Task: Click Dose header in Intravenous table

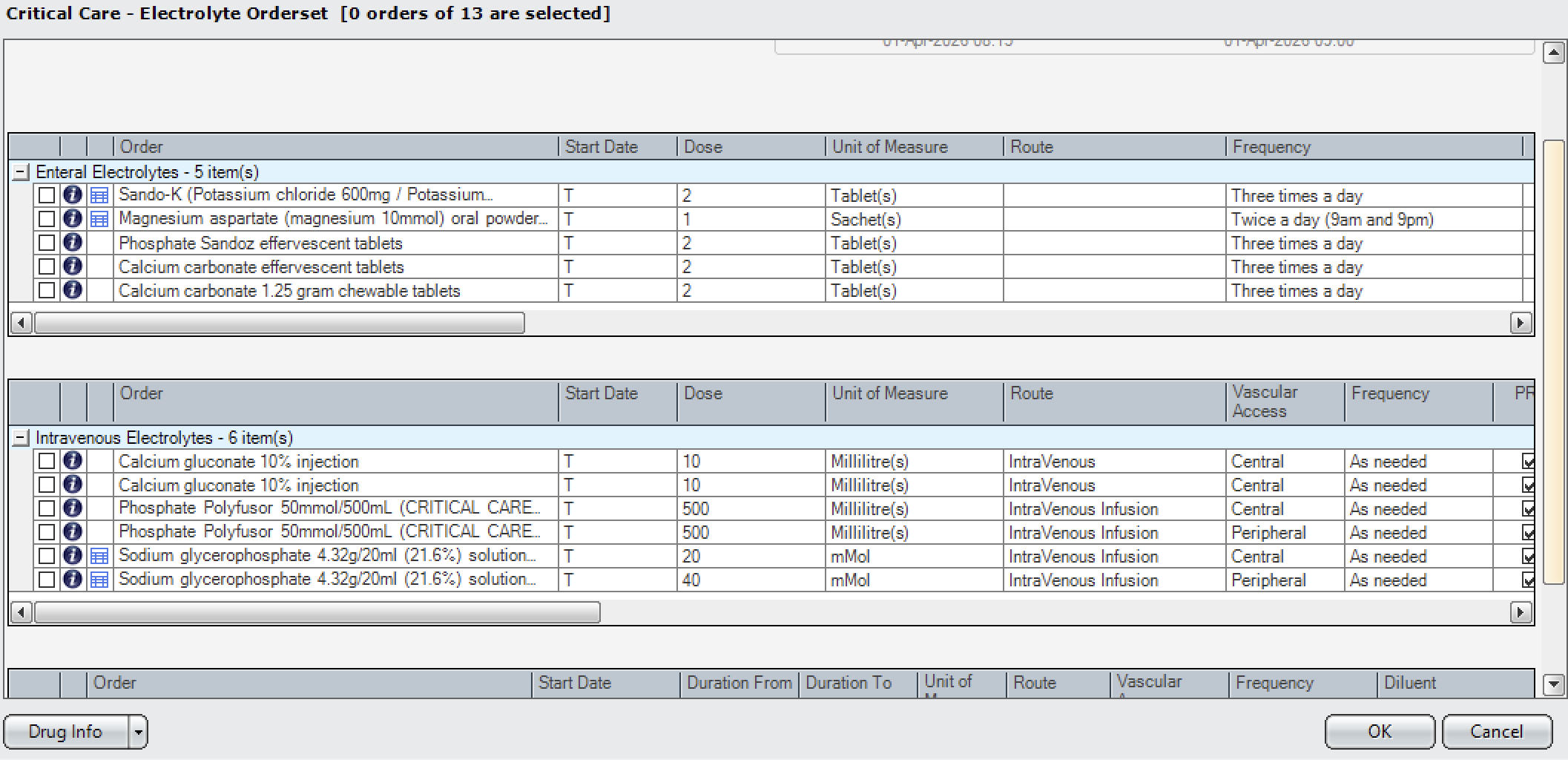Action: coord(751,402)
